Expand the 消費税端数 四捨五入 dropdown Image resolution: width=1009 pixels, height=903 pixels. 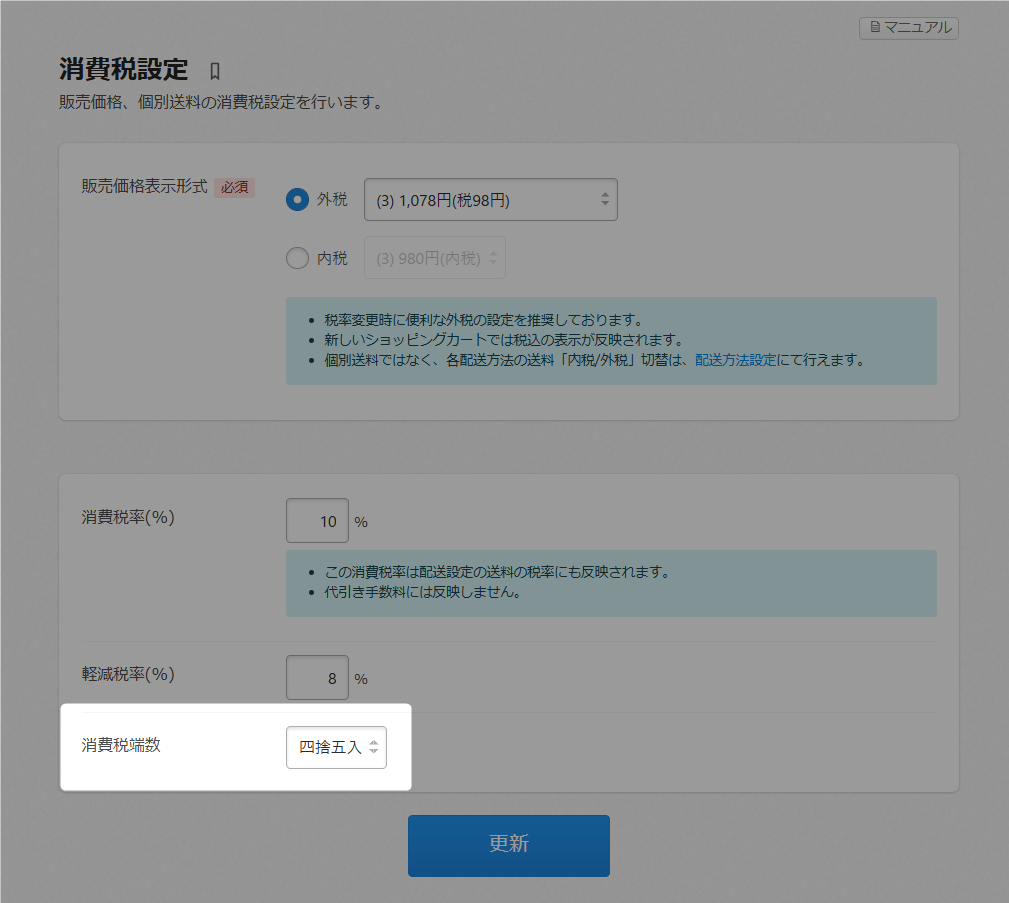(x=331, y=747)
